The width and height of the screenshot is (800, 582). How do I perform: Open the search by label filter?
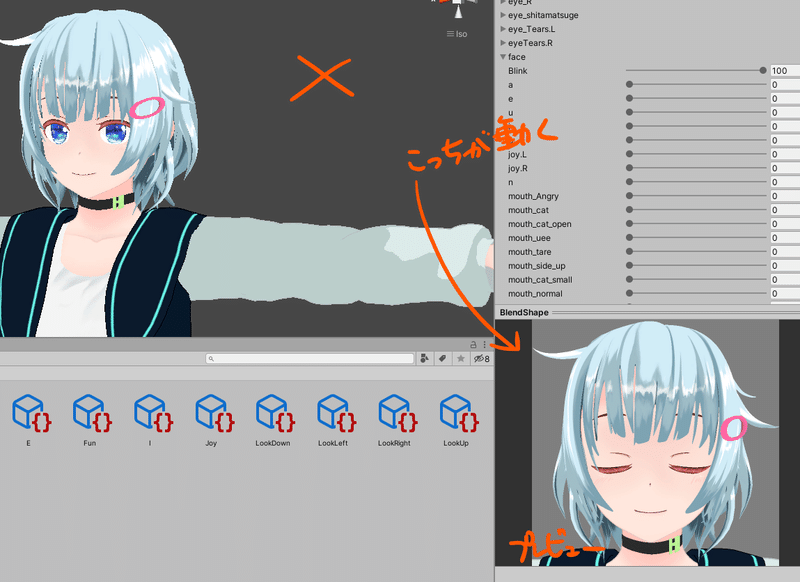[442, 359]
